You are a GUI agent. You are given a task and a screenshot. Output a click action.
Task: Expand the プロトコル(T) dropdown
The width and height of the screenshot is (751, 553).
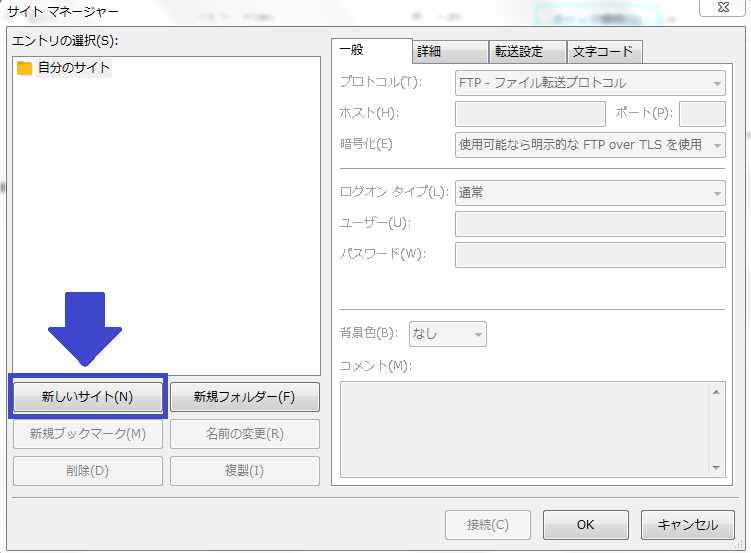click(590, 83)
